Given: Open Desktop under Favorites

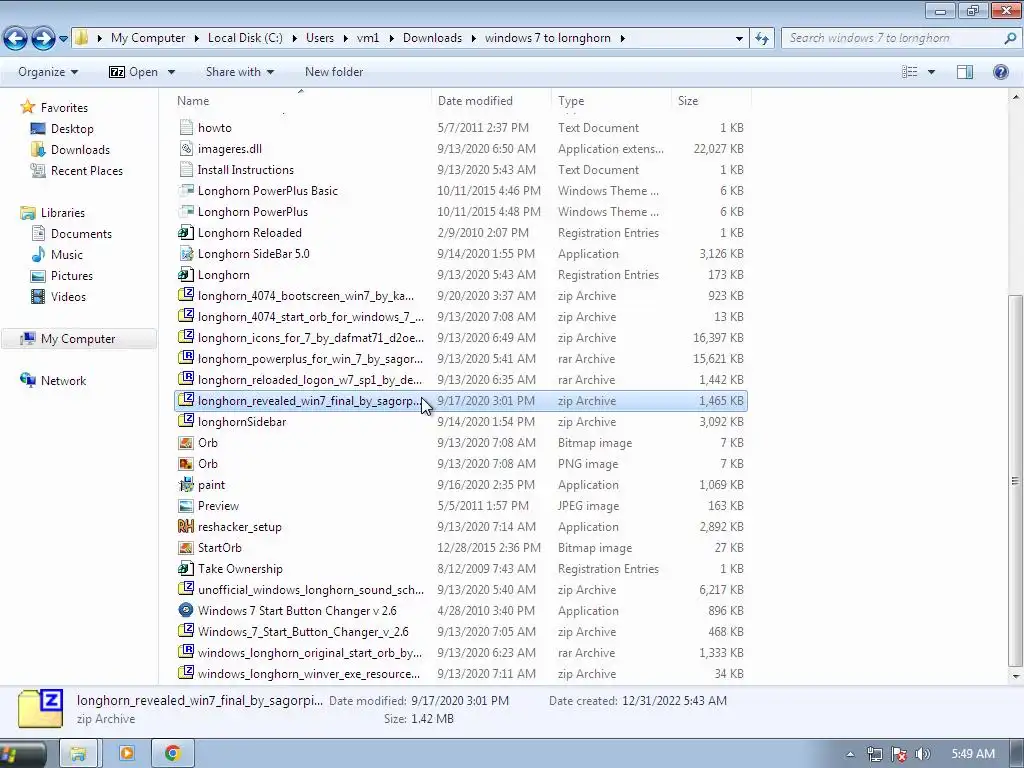Looking at the screenshot, I should click(x=72, y=129).
